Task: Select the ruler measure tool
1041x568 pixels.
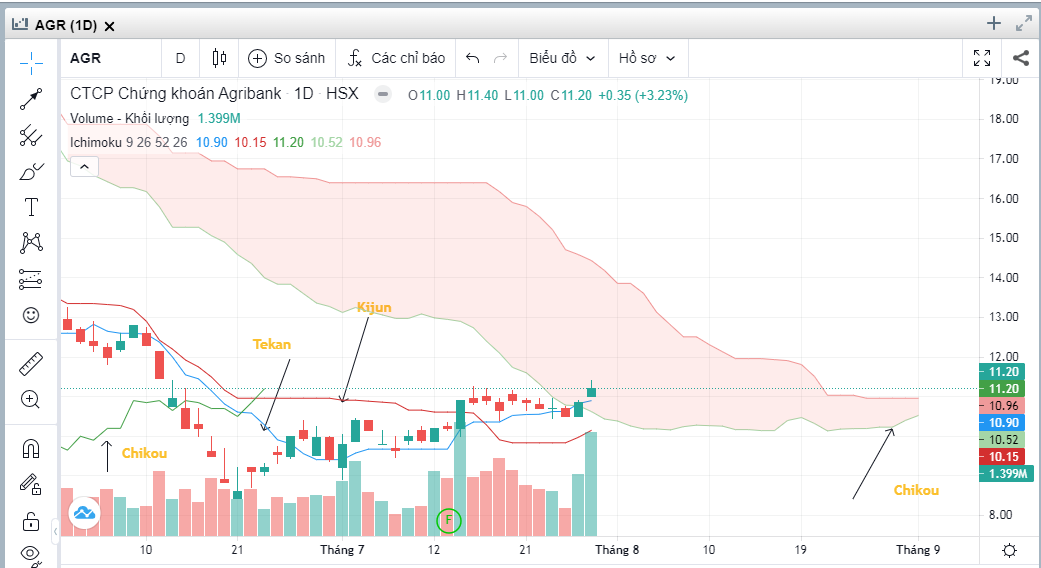Action: (x=31, y=364)
